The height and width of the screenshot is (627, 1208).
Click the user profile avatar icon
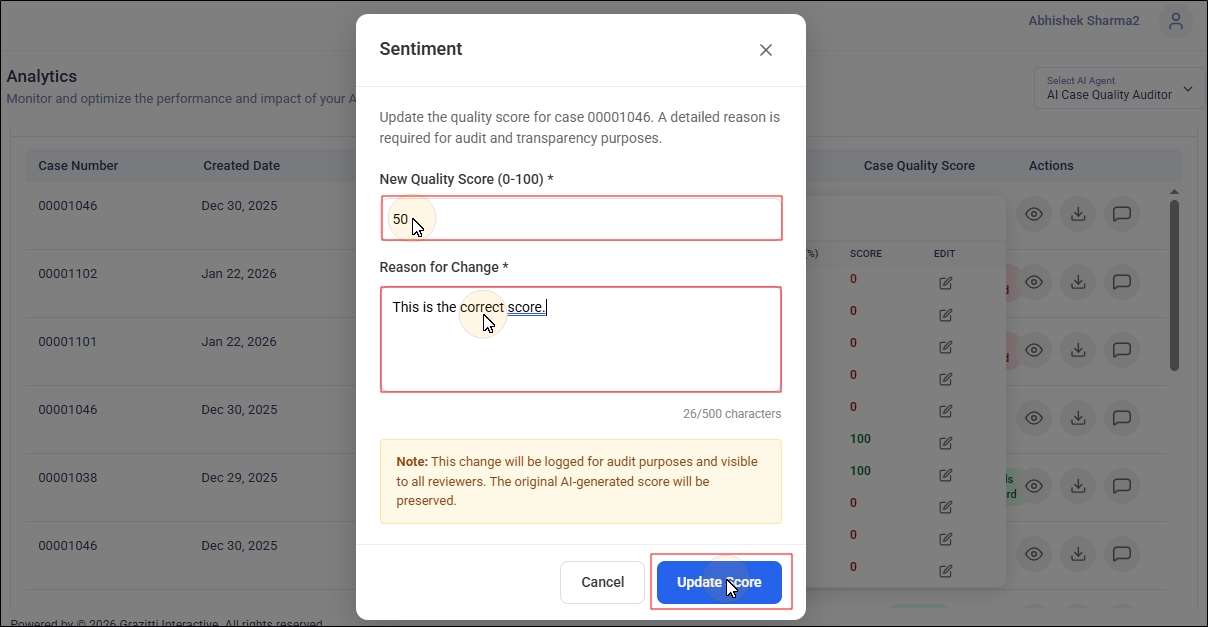[1175, 21]
